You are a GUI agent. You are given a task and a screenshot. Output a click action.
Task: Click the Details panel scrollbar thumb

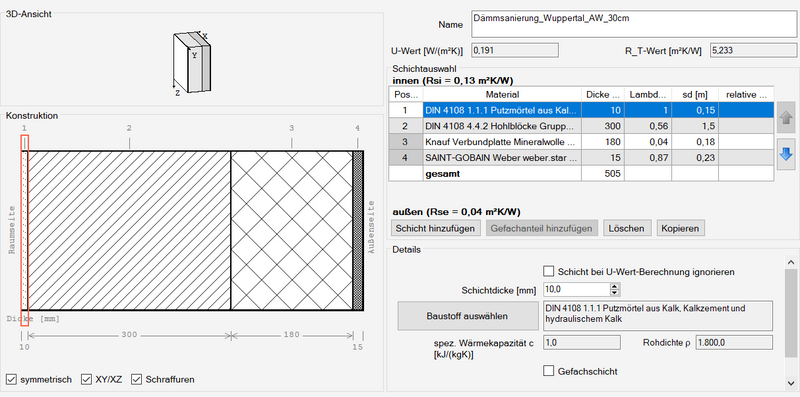[790, 313]
